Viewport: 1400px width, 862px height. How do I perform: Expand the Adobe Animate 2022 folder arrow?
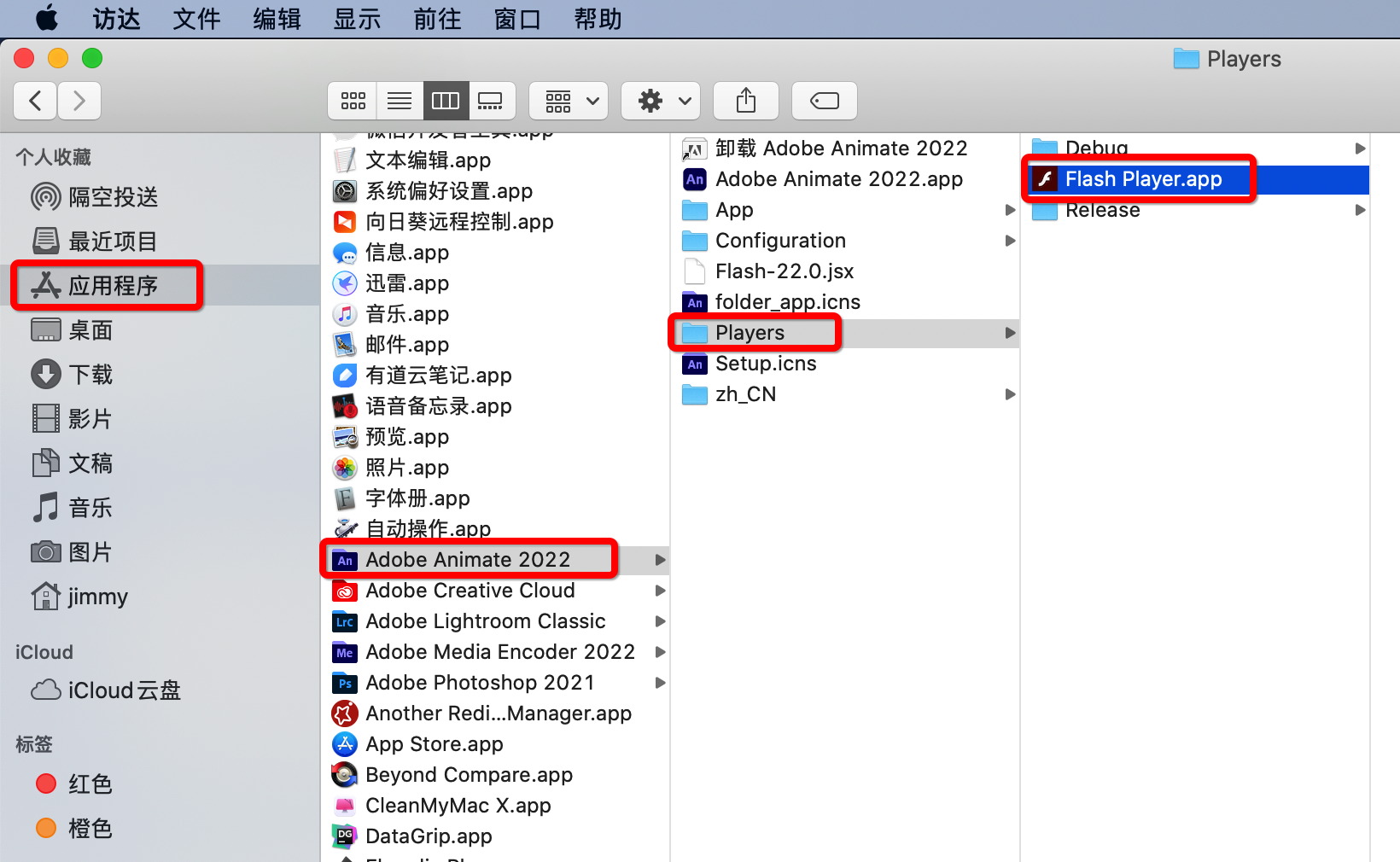click(660, 560)
